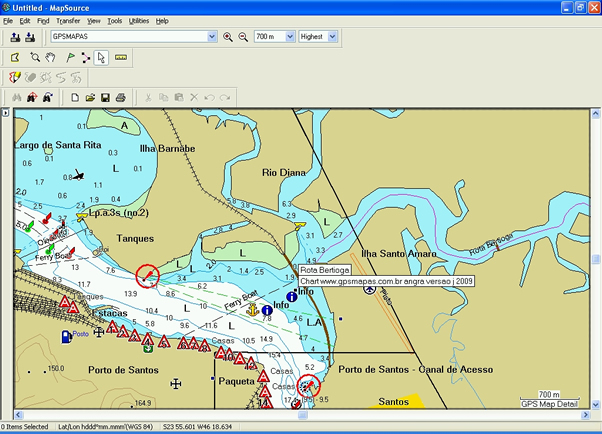Image resolution: width=602 pixels, height=434 pixels.
Task: Select the Route tool
Action: point(86,58)
